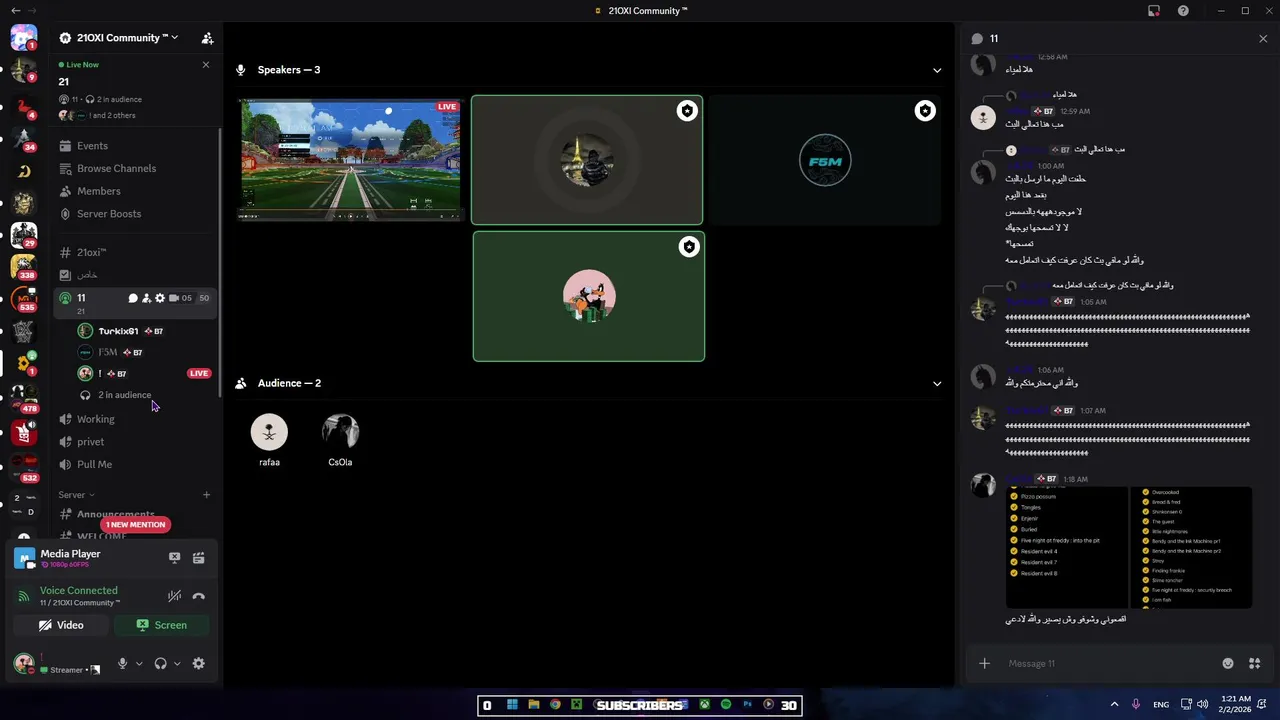The width and height of the screenshot is (1280, 720).
Task: Click own avatar in user panel
Action: [23, 663]
